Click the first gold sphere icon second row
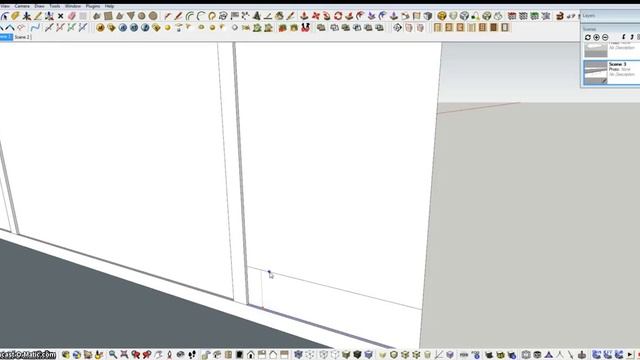The width and height of the screenshot is (640, 360). 100,27
